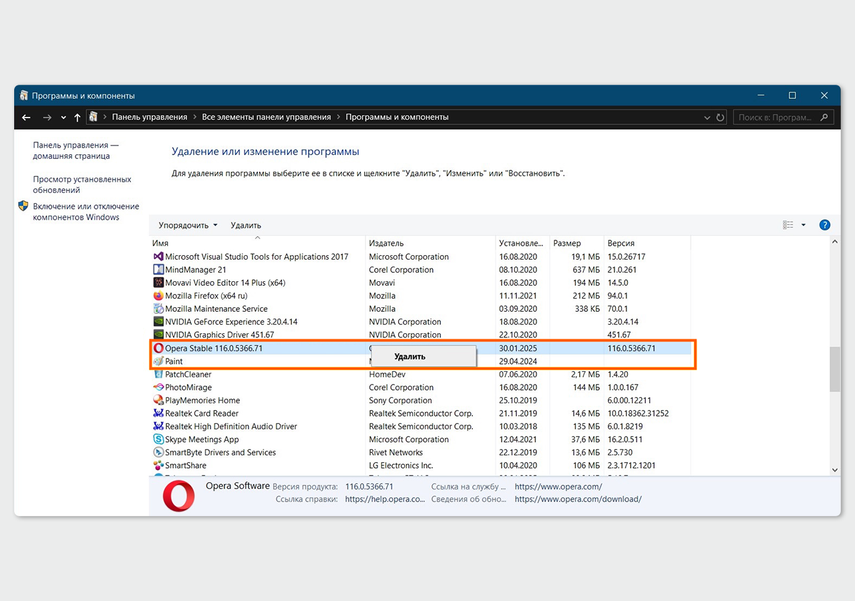Screen dimensions: 855x601
Task: Open address bar history dropdown
Action: pyautogui.click(x=706, y=117)
